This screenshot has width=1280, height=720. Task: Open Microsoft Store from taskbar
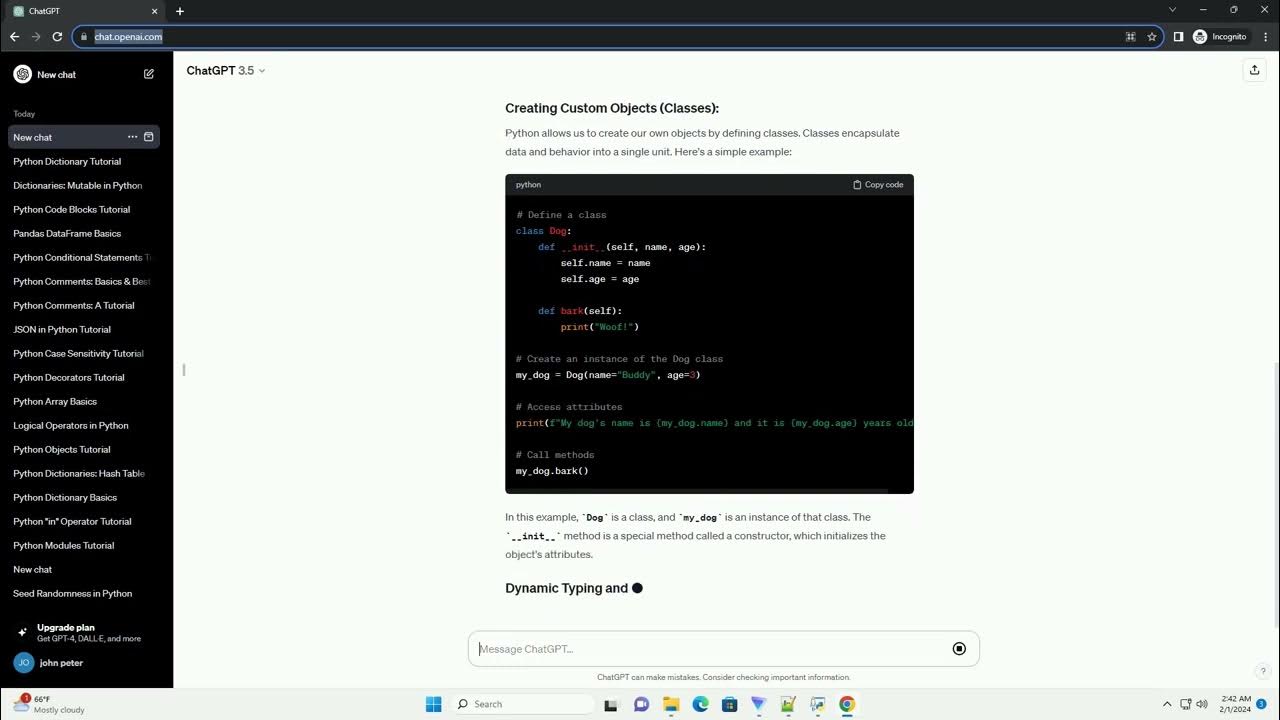tap(730, 704)
